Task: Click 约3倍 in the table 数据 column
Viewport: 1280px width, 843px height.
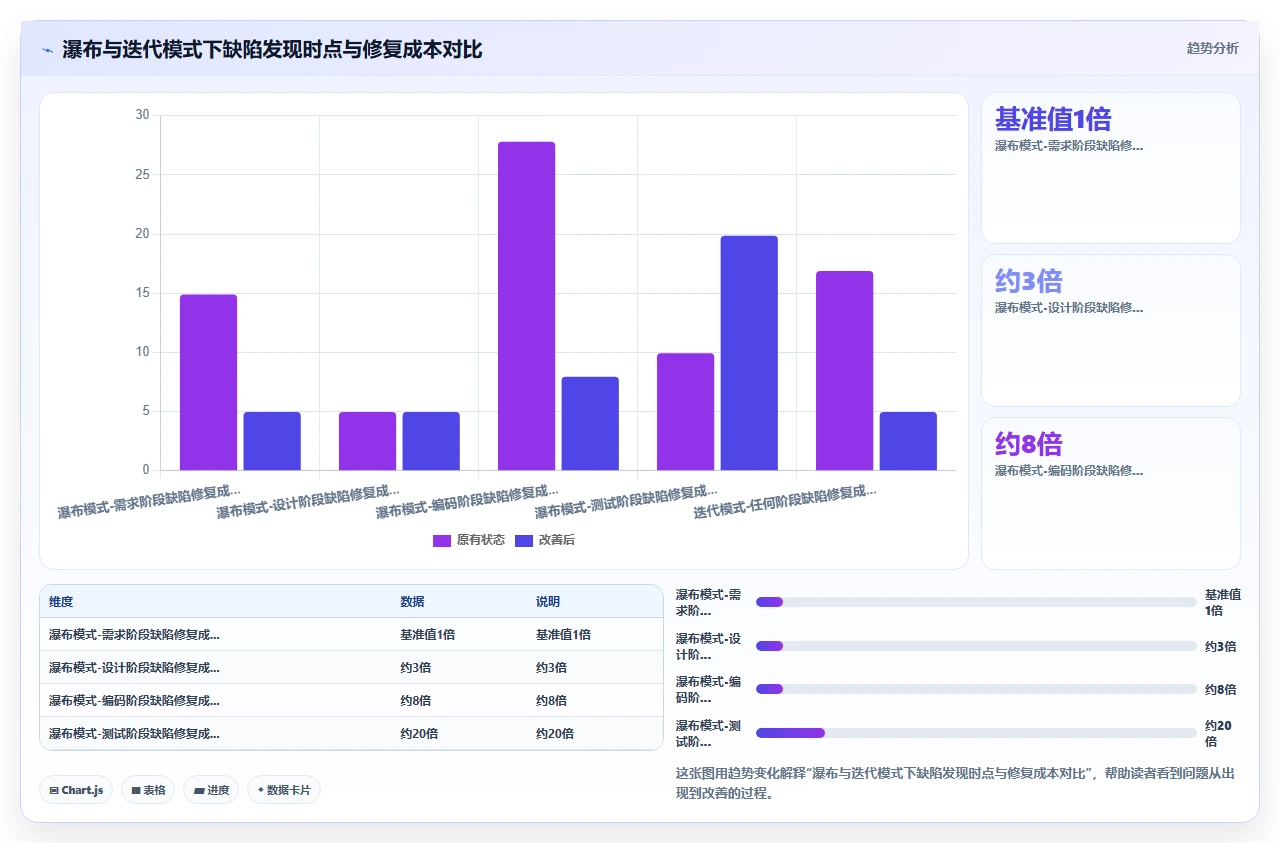Action: 416,667
